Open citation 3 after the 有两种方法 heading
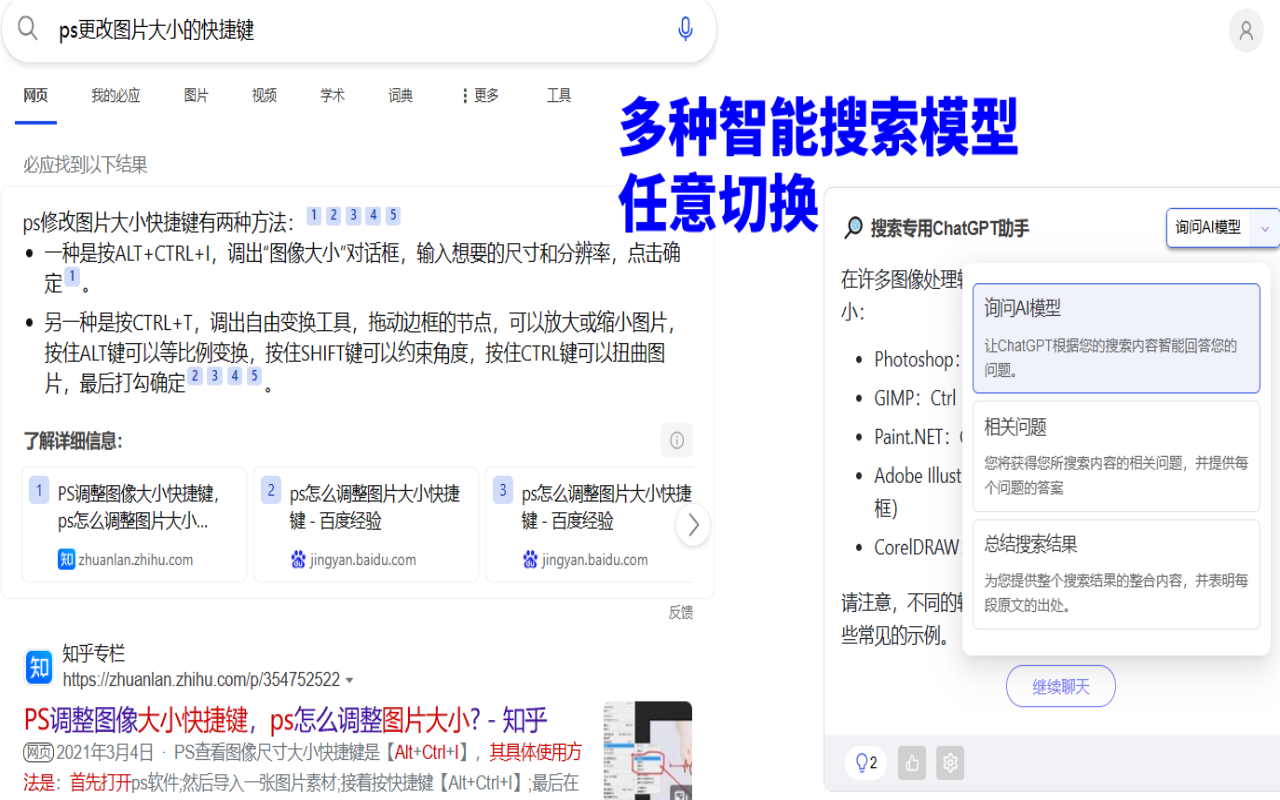 tap(354, 215)
